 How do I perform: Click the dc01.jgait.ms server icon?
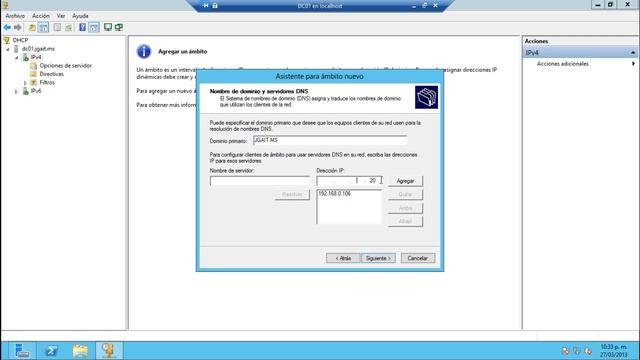16,49
